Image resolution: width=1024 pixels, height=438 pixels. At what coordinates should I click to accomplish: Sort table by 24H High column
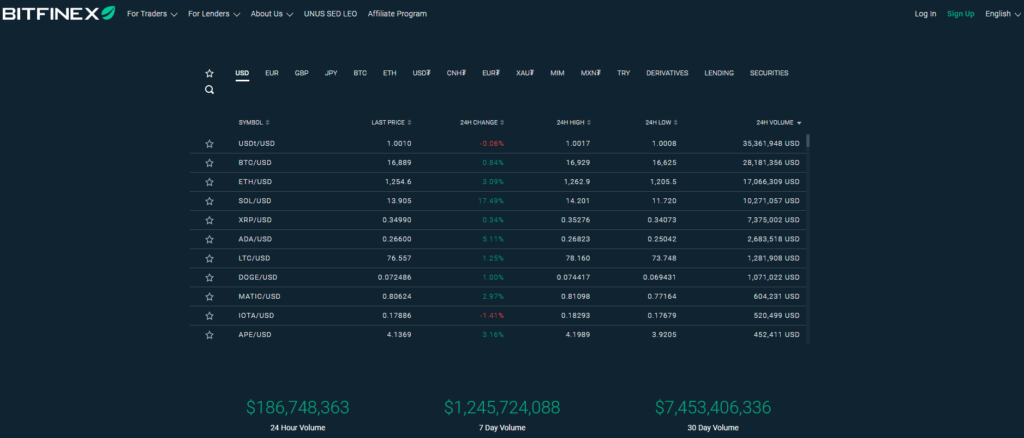coord(575,123)
